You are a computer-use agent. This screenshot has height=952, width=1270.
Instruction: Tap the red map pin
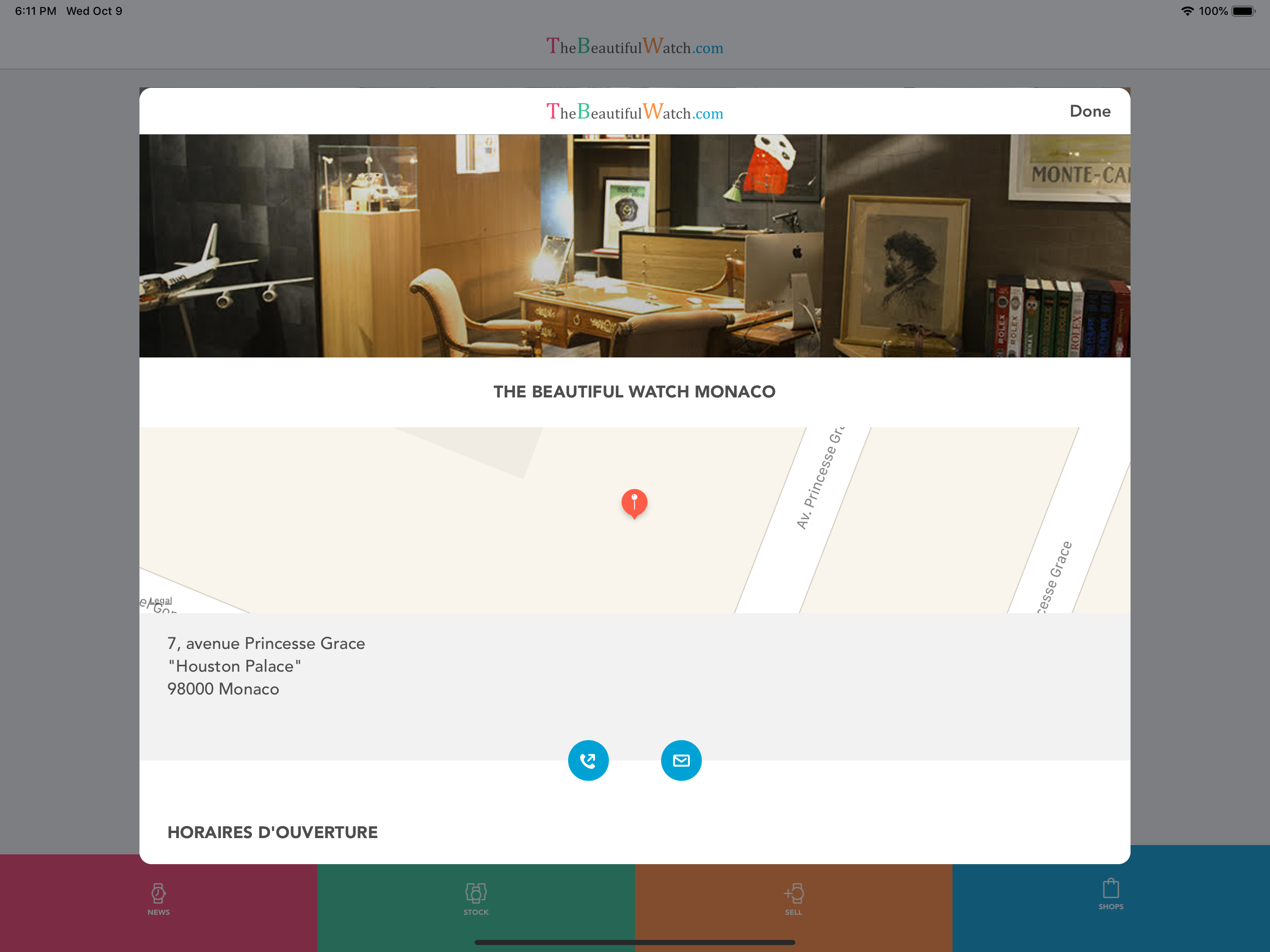[x=634, y=503]
